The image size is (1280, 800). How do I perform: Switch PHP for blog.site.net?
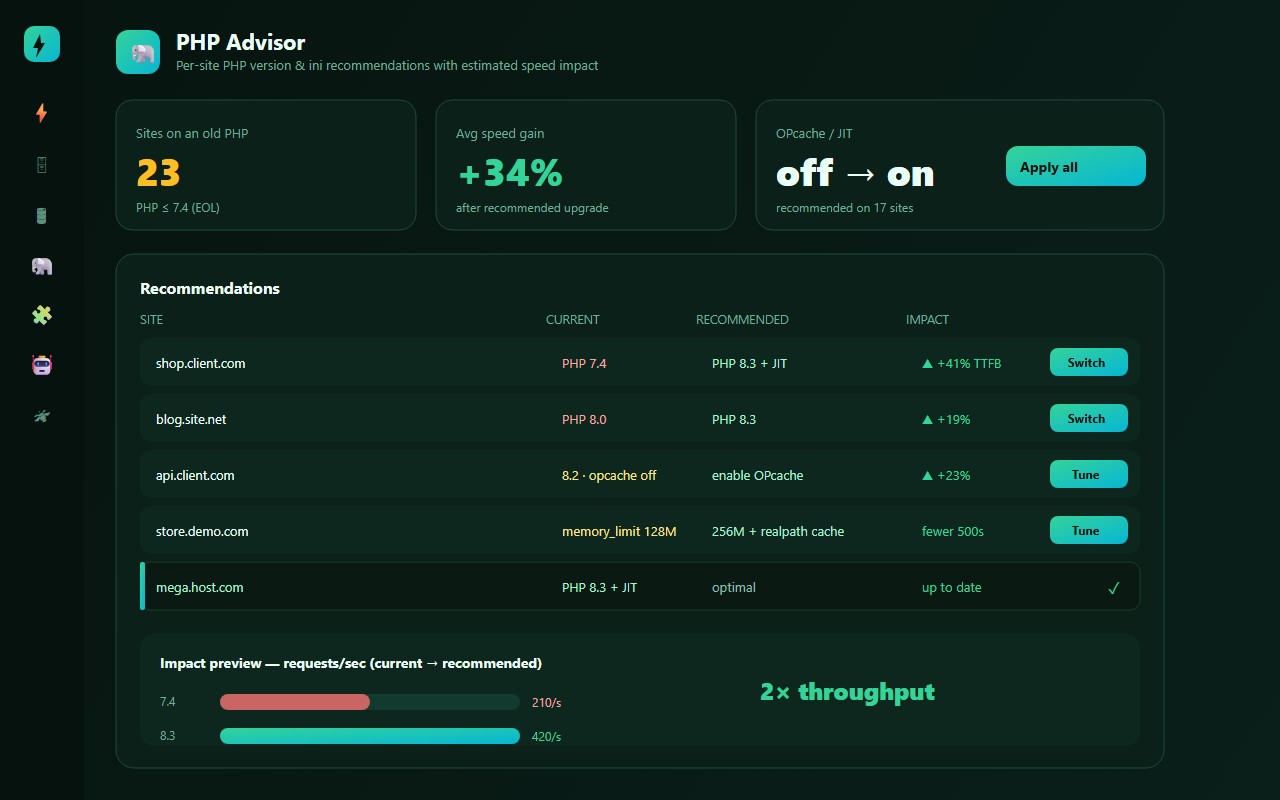1089,418
